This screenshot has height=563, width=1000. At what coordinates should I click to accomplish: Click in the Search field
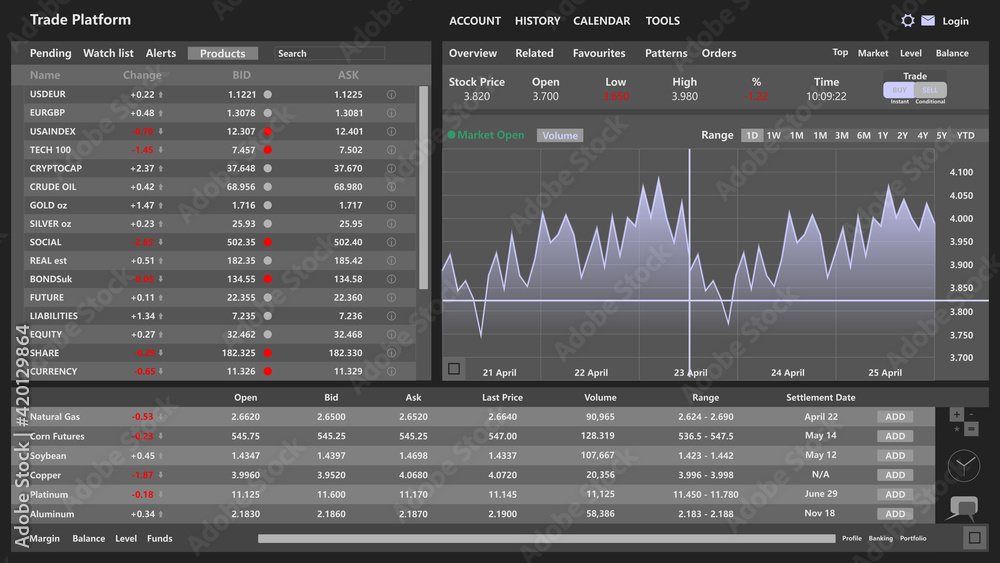click(330, 54)
